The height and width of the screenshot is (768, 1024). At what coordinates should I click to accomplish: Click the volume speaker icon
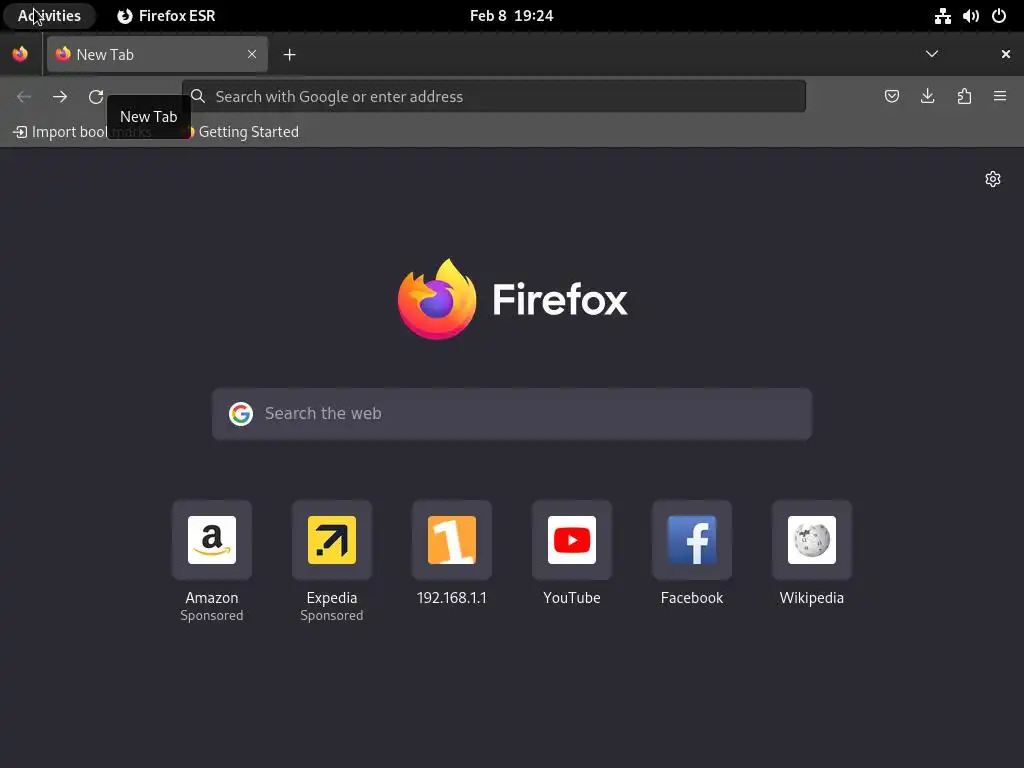[x=970, y=16]
